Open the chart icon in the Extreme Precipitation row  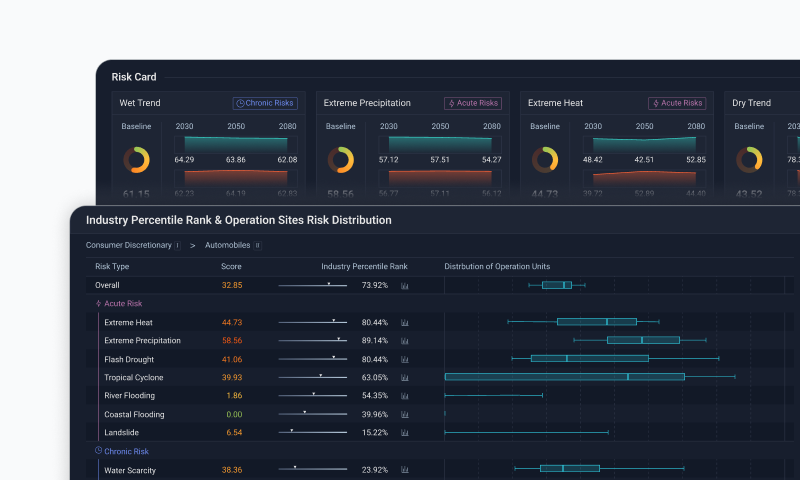(x=405, y=341)
